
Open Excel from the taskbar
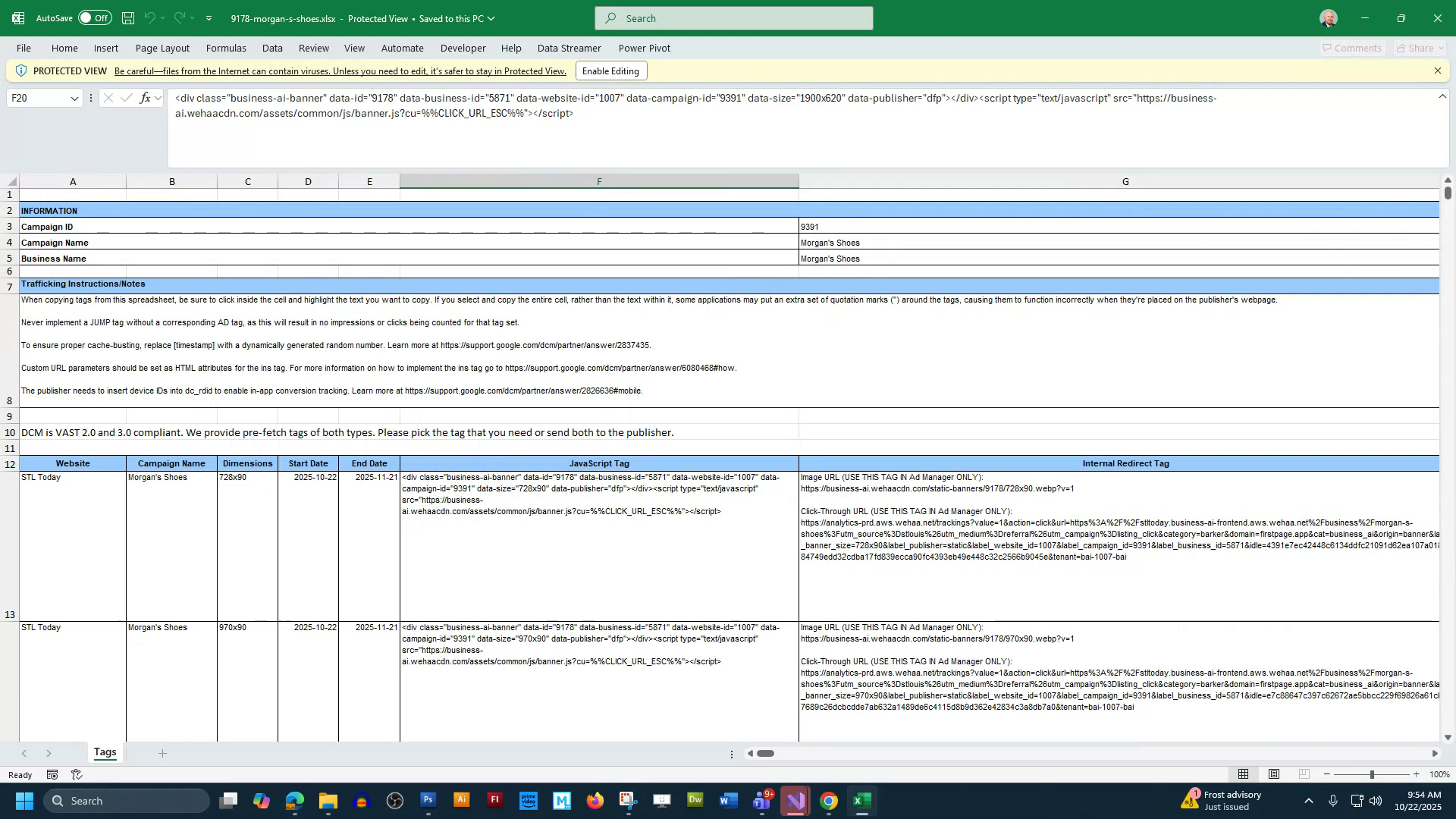tap(861, 800)
